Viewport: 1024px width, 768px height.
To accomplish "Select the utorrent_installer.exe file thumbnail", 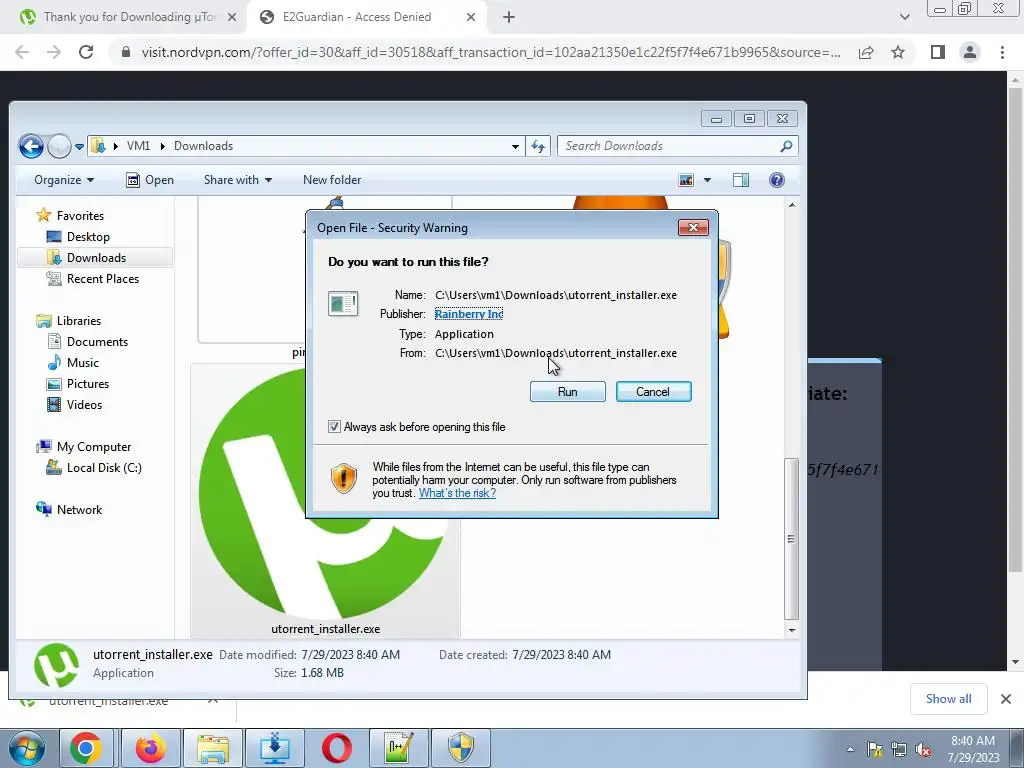I will pos(325,501).
